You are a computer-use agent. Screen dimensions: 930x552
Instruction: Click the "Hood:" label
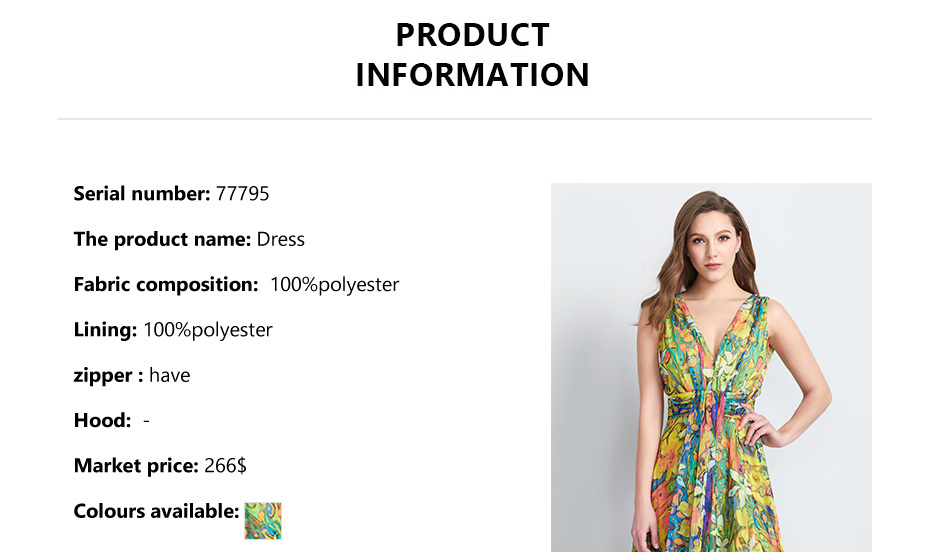102,420
